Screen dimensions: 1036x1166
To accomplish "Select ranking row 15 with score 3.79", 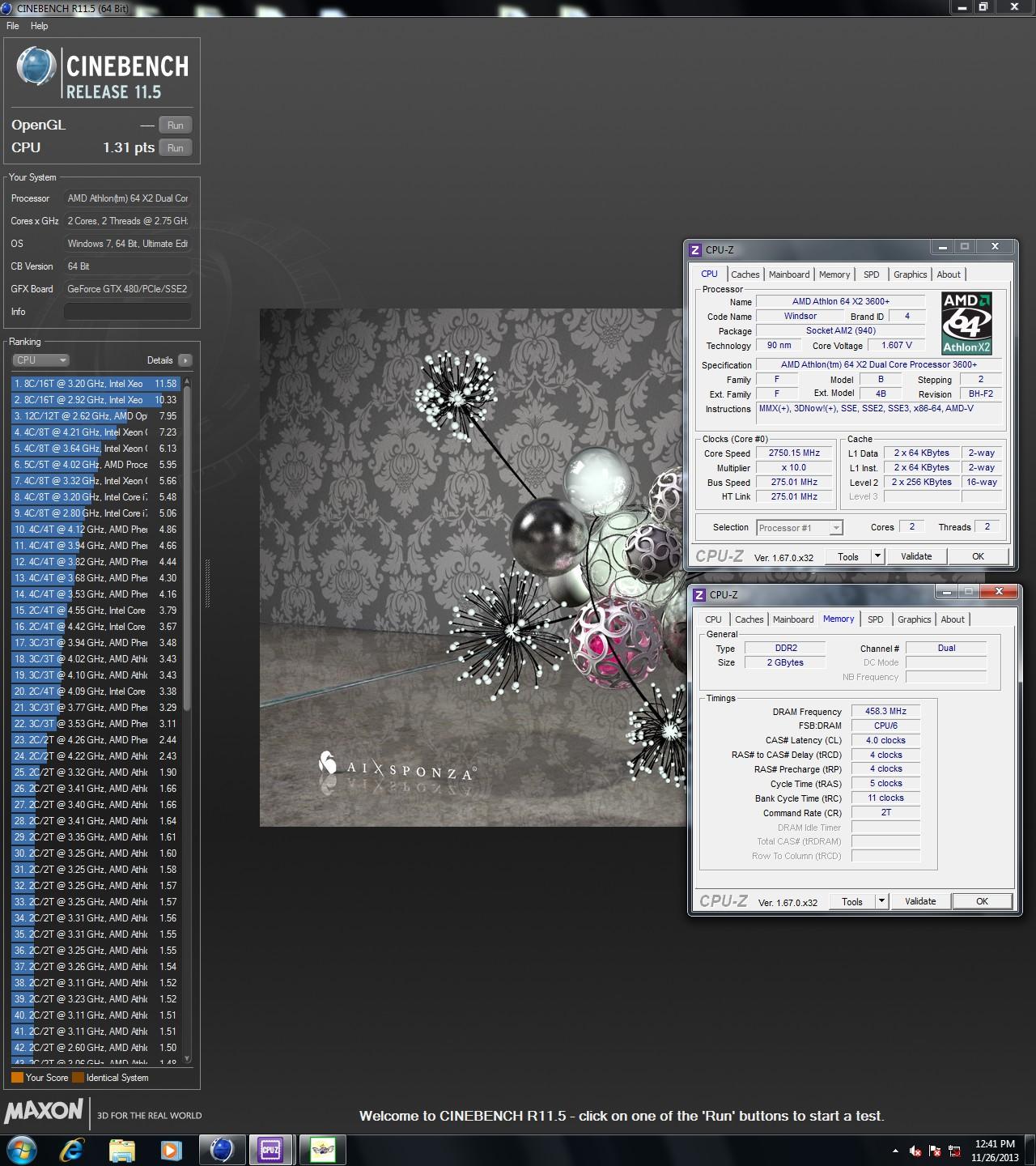I will pyautogui.click(x=96, y=611).
